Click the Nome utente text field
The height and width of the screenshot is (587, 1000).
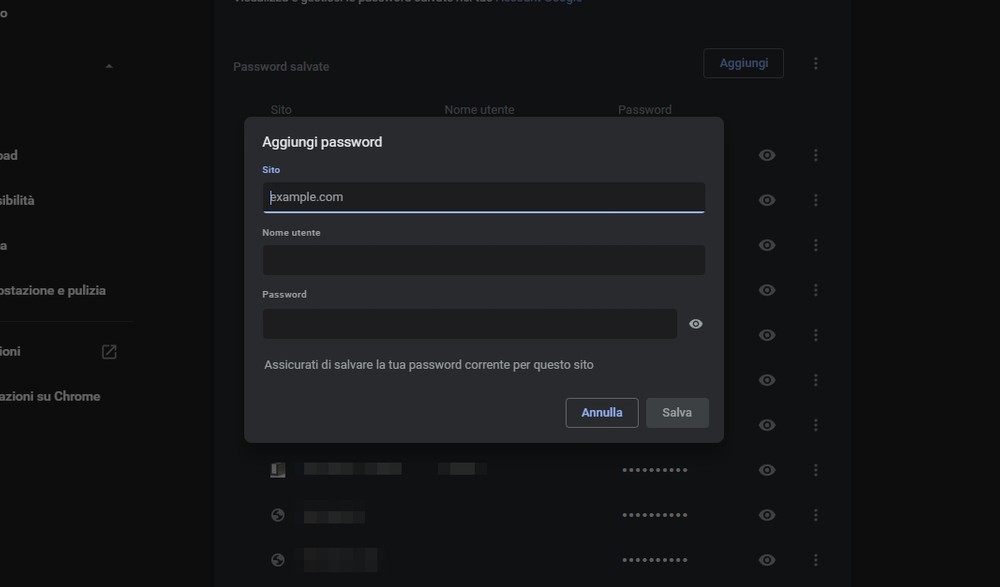point(484,260)
